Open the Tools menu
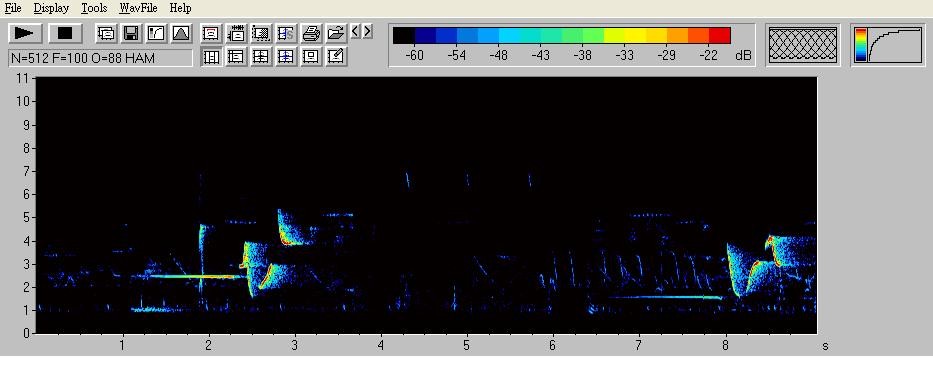933x384 pixels. click(x=94, y=8)
